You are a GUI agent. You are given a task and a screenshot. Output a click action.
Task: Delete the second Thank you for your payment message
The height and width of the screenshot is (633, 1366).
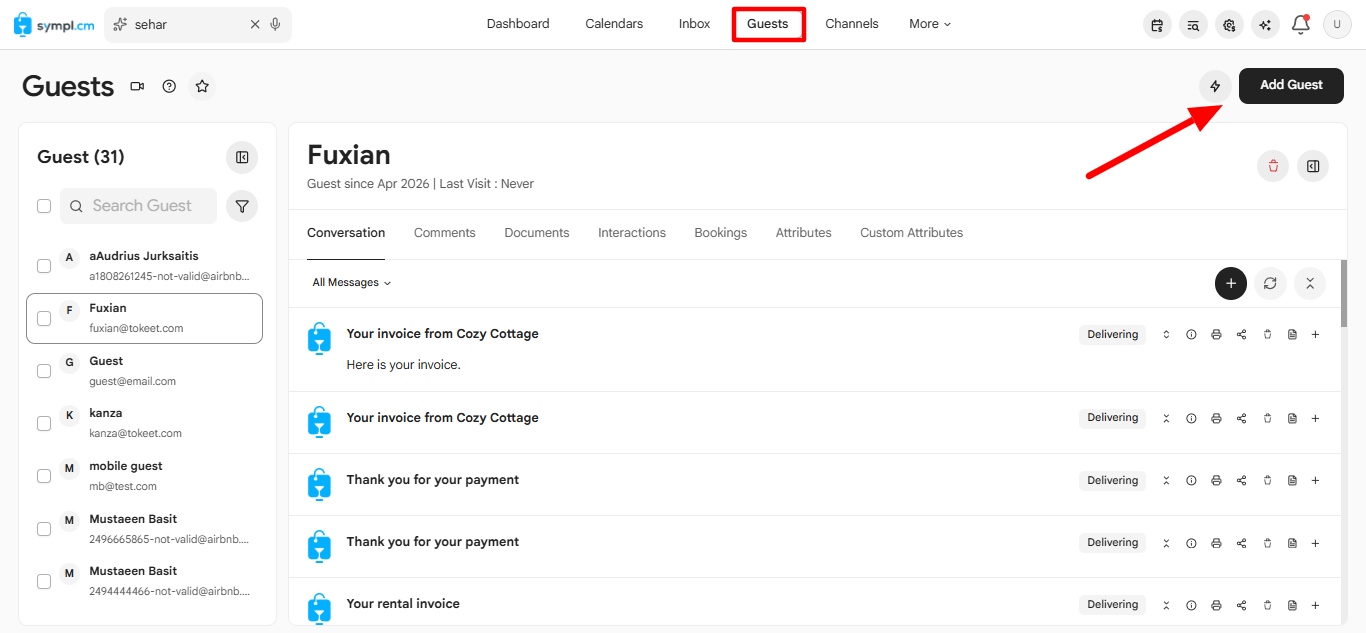1267,543
